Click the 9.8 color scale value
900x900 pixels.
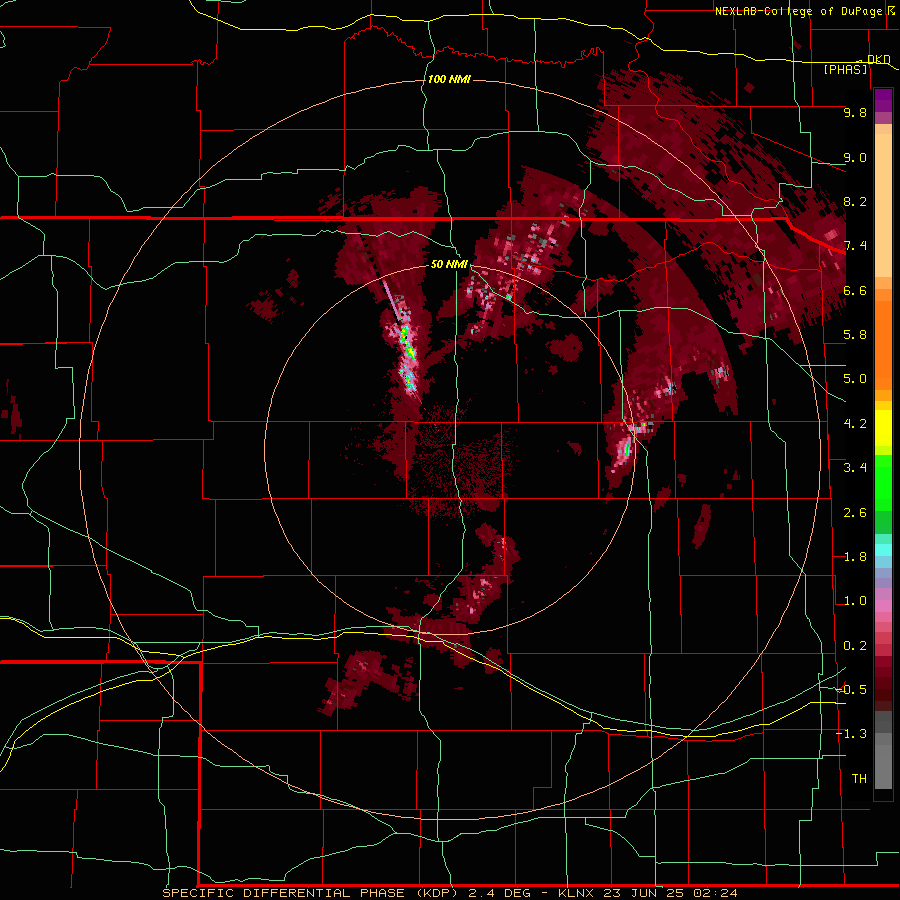coord(855,112)
